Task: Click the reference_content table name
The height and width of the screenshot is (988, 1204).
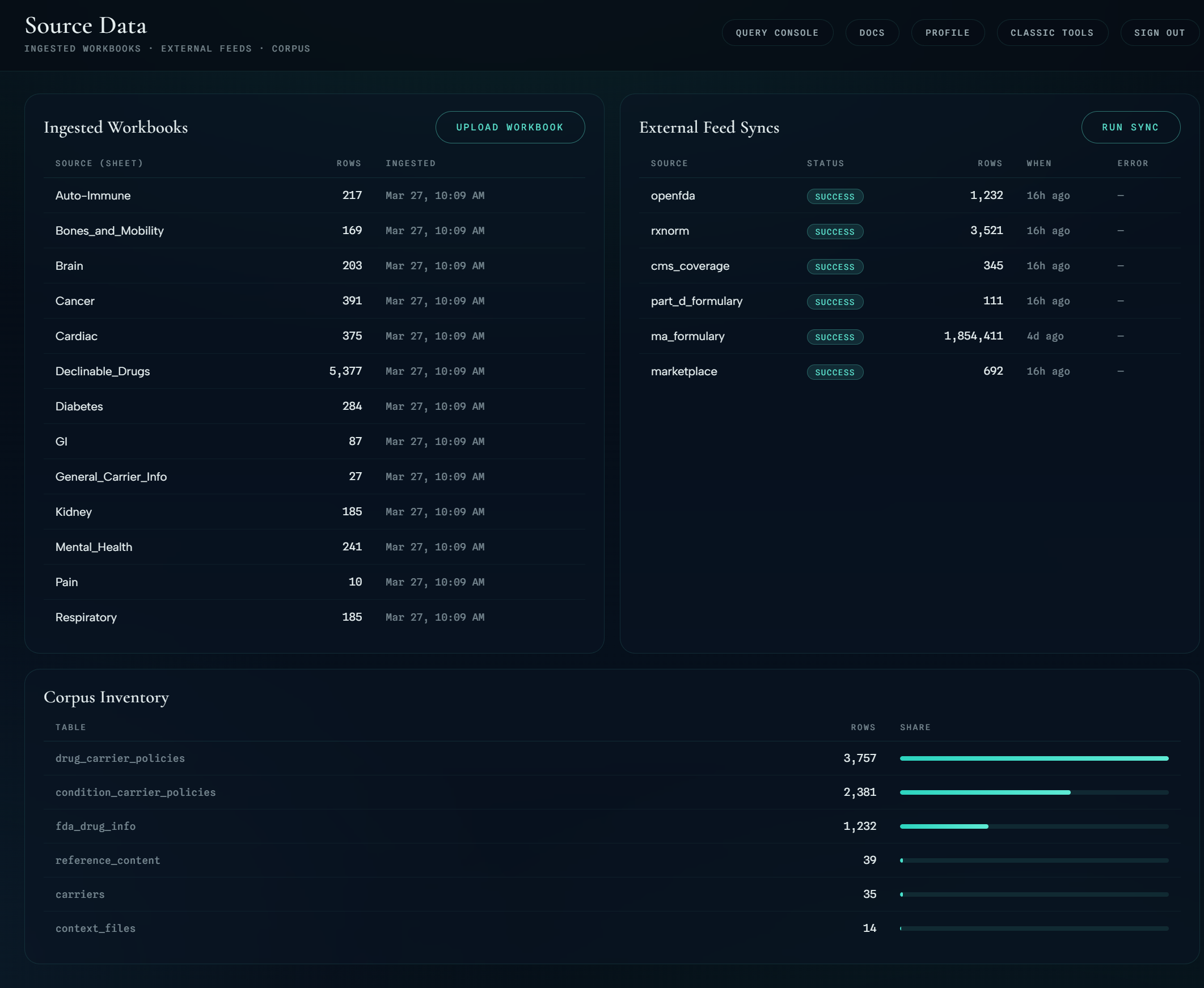Action: [108, 860]
